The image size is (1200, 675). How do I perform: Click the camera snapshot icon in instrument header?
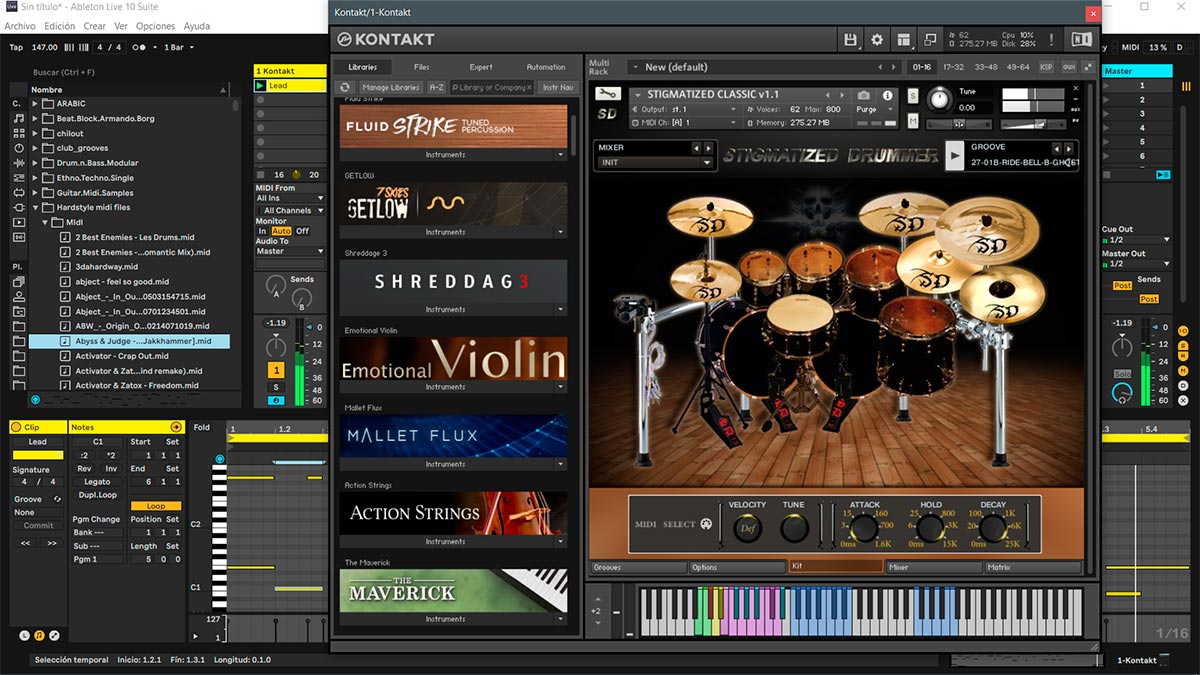pyautogui.click(x=864, y=96)
